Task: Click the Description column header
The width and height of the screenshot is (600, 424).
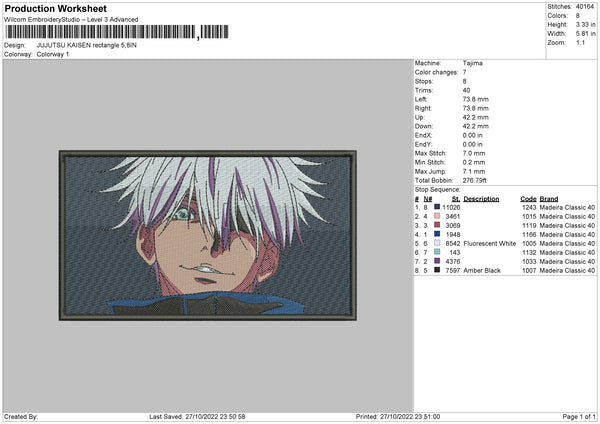Action: pos(481,198)
